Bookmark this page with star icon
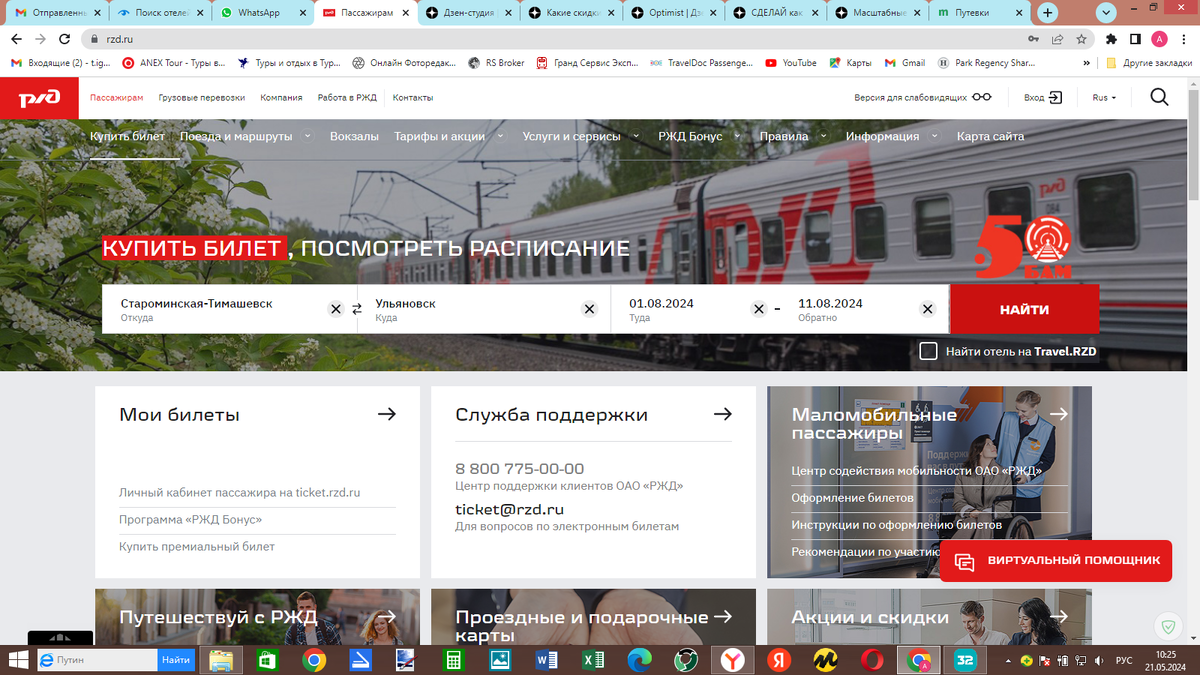The height and width of the screenshot is (675, 1200). click(1082, 39)
